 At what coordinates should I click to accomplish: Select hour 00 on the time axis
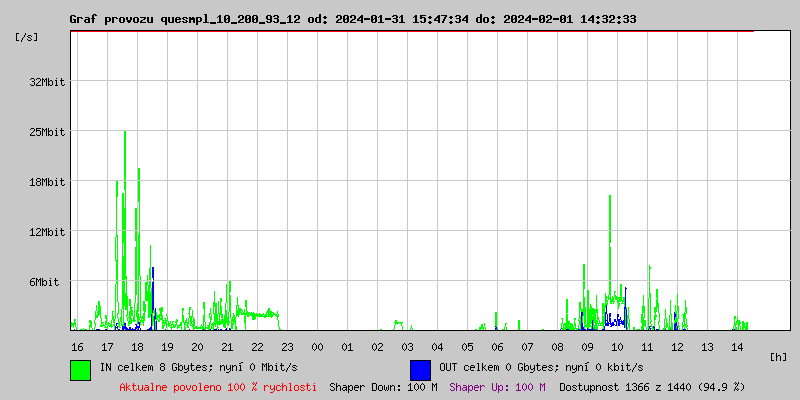click(x=317, y=347)
